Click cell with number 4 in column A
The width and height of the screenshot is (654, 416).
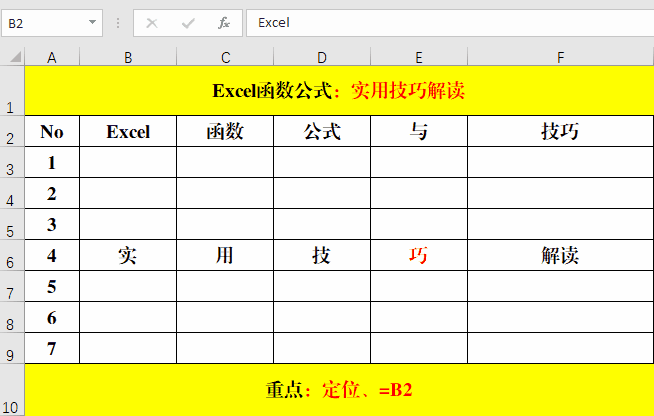pos(52,255)
